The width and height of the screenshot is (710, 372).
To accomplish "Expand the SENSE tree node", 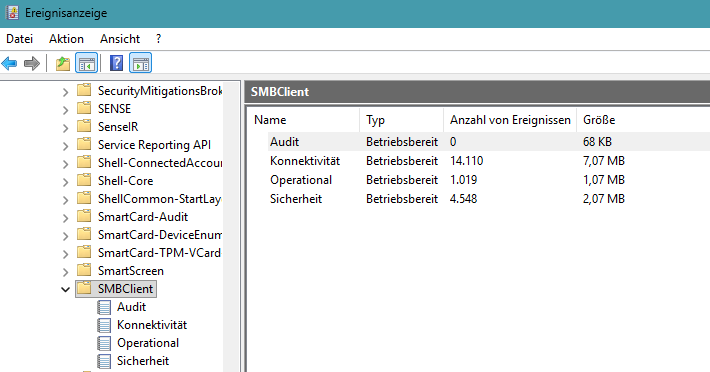I will pyautogui.click(x=65, y=110).
